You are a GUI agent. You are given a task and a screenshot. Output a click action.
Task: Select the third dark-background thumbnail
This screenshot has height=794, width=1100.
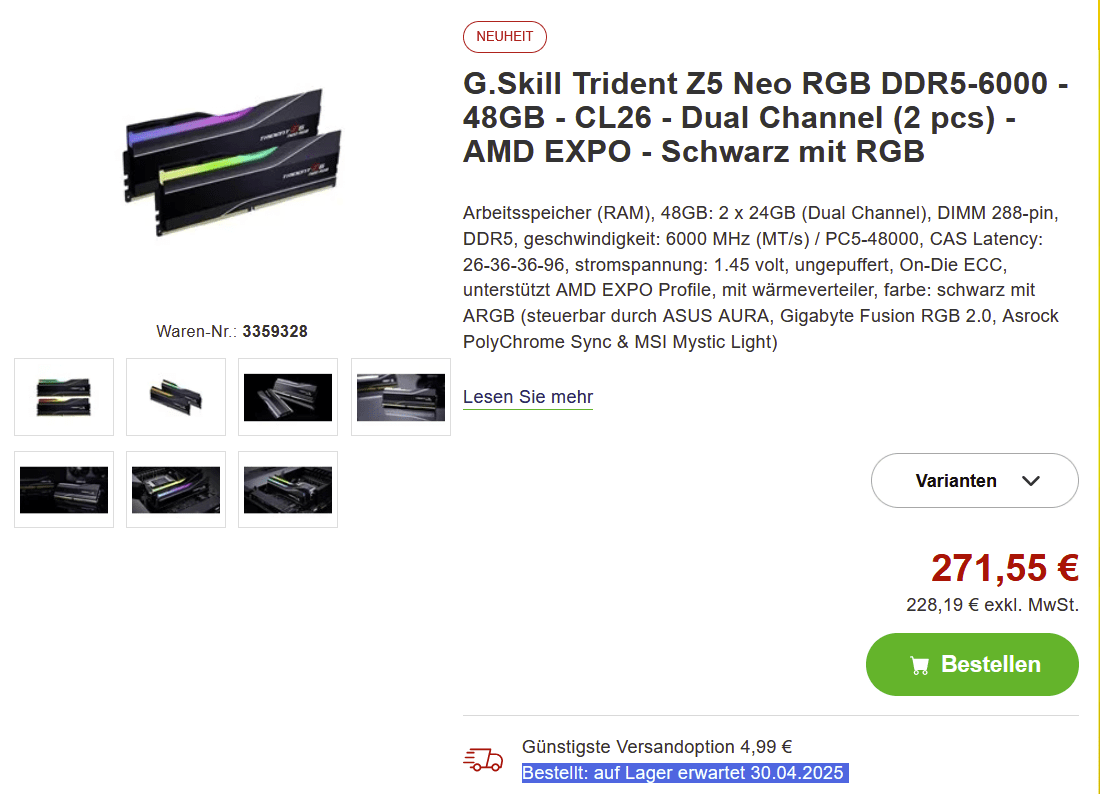coord(288,397)
